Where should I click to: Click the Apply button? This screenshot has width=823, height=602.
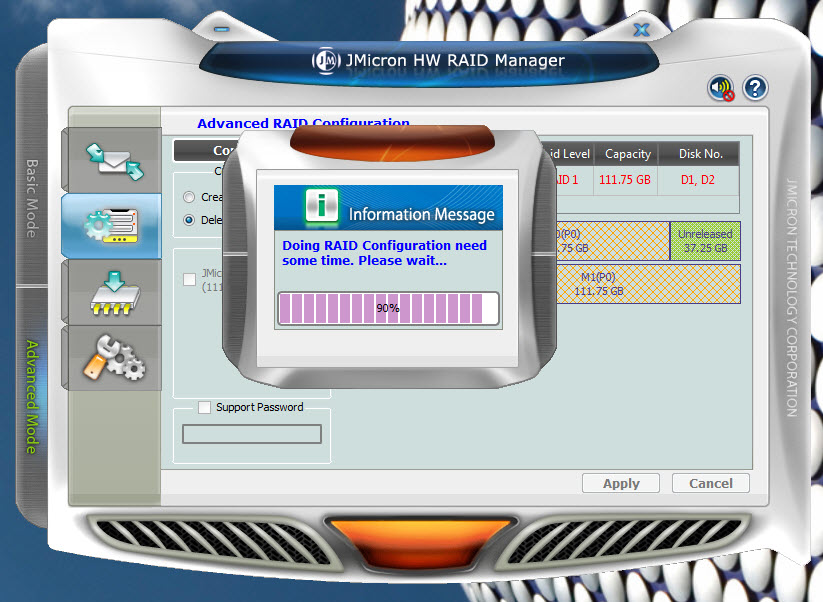point(621,483)
